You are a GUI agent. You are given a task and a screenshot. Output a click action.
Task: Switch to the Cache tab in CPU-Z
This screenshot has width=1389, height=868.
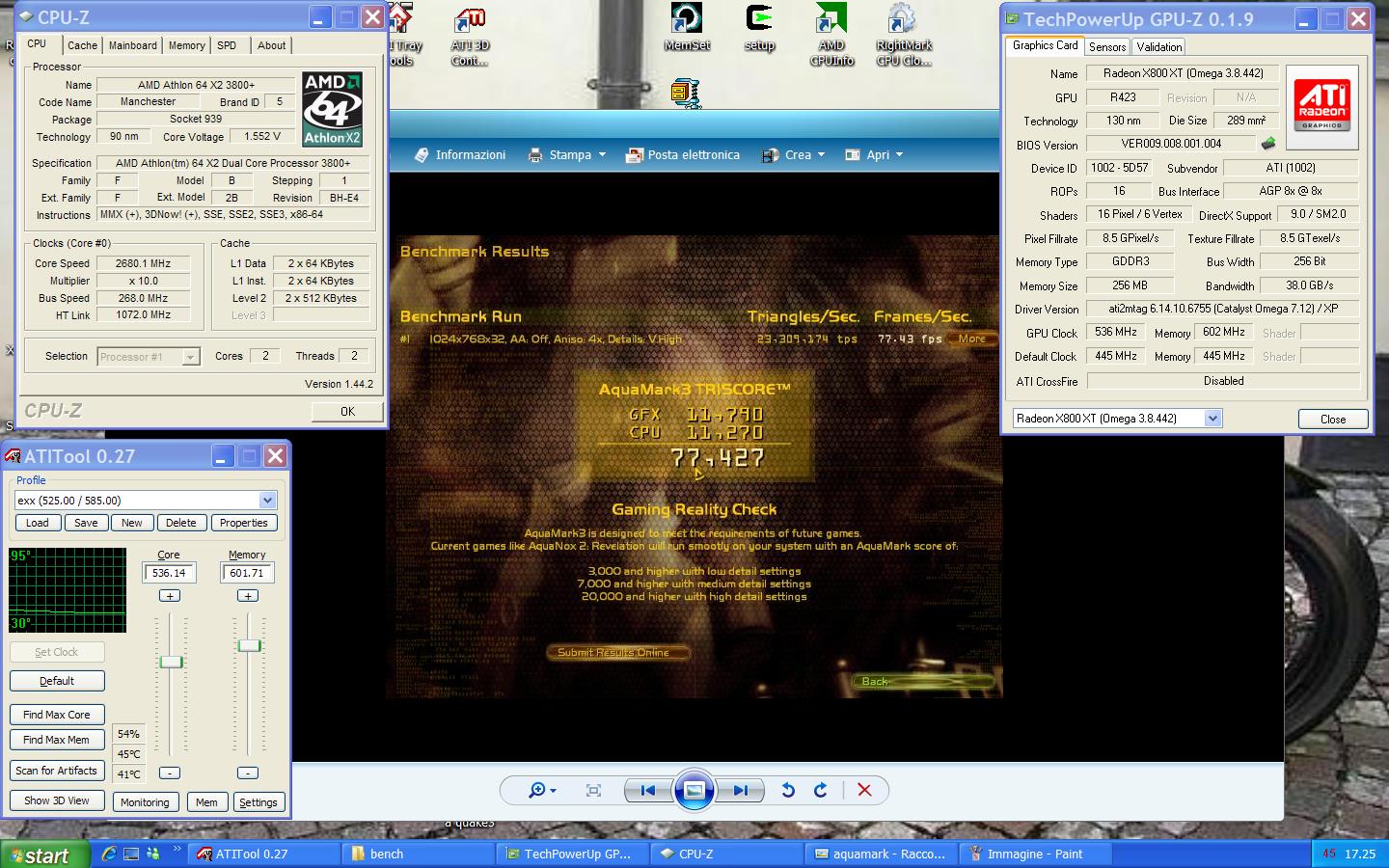click(x=82, y=45)
